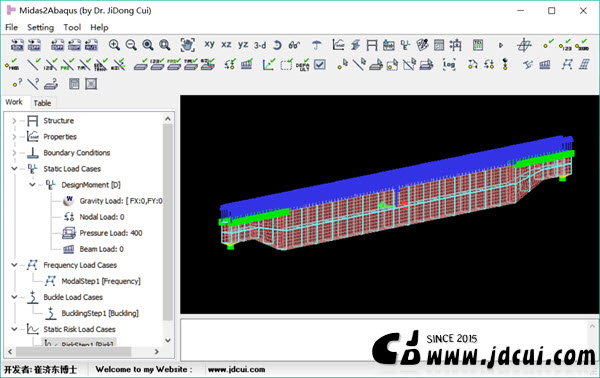Click the rotate view arrow icon
This screenshot has width=600, height=378.
click(277, 45)
